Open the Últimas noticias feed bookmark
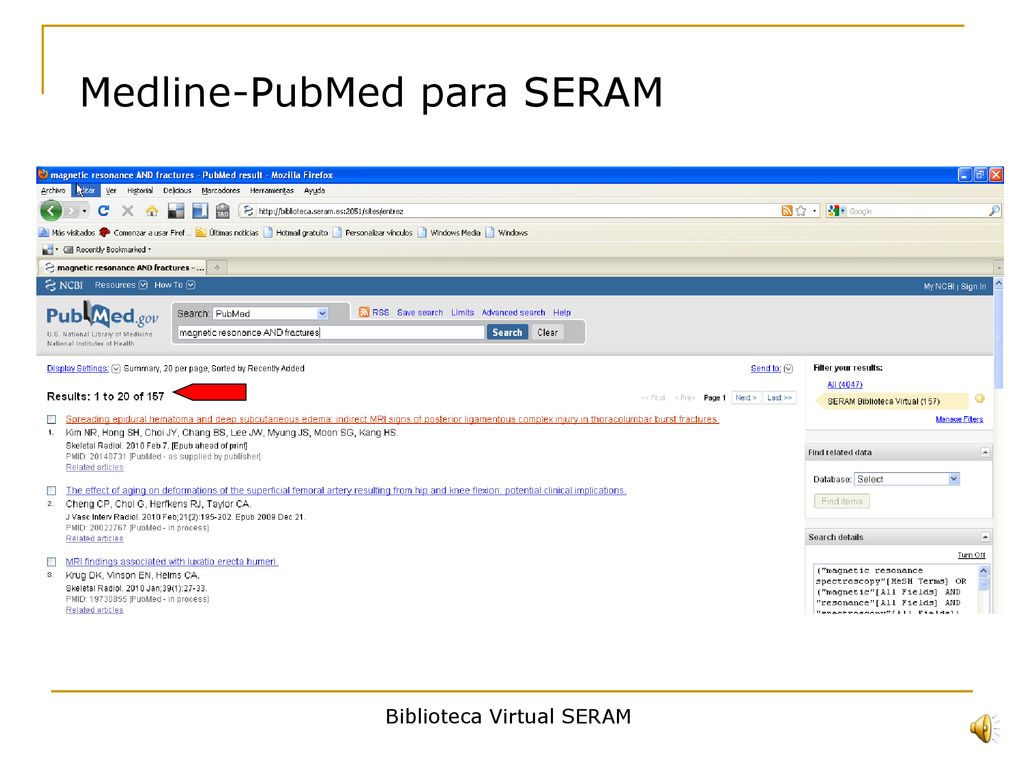Viewport: 1024px width, 768px height. (x=227, y=232)
